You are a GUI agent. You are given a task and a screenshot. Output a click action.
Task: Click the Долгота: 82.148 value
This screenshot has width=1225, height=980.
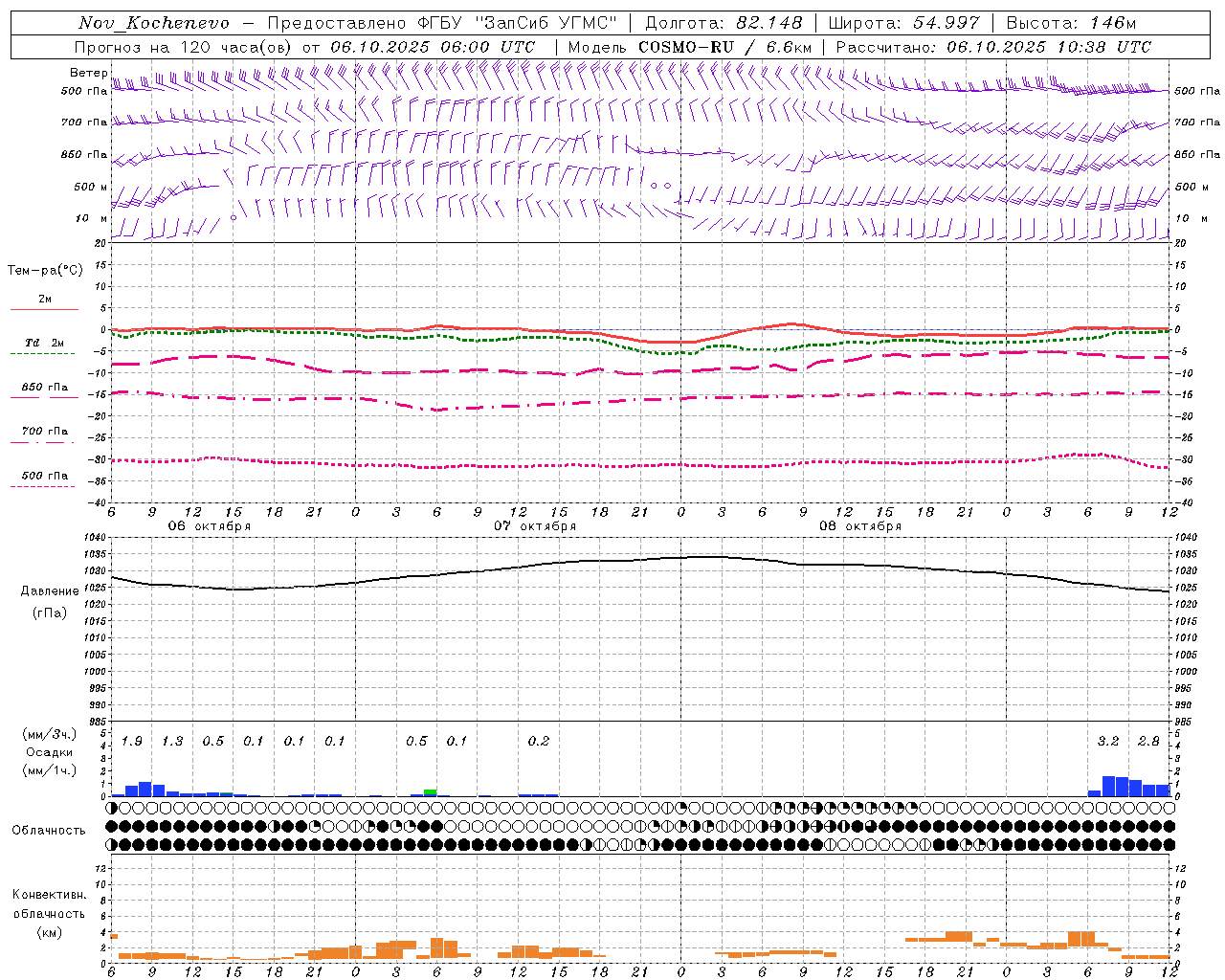[724, 23]
